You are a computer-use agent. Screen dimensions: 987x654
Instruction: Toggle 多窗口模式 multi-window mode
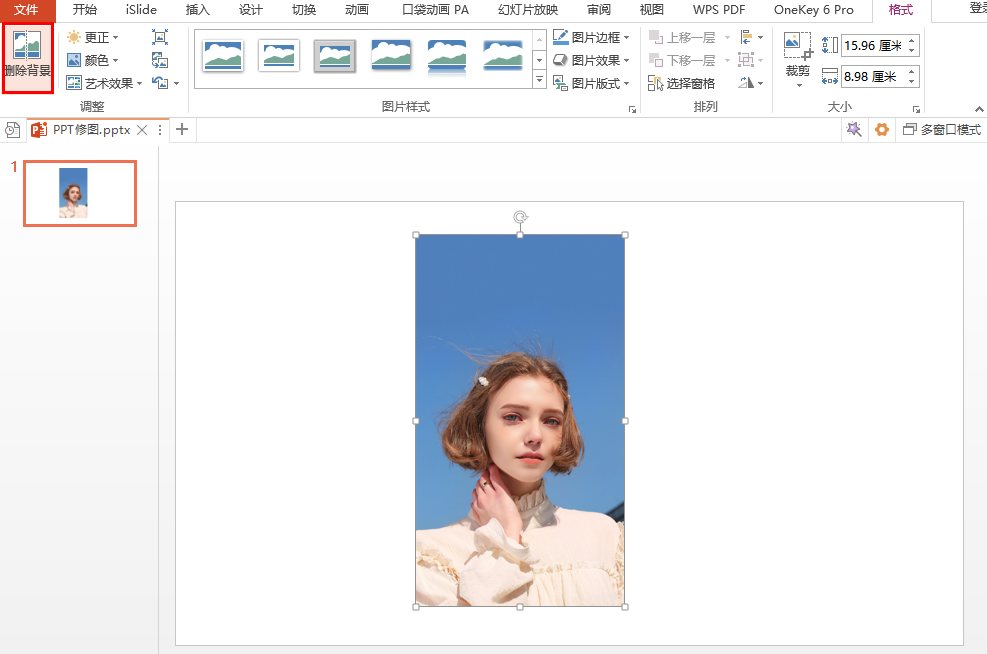point(941,130)
